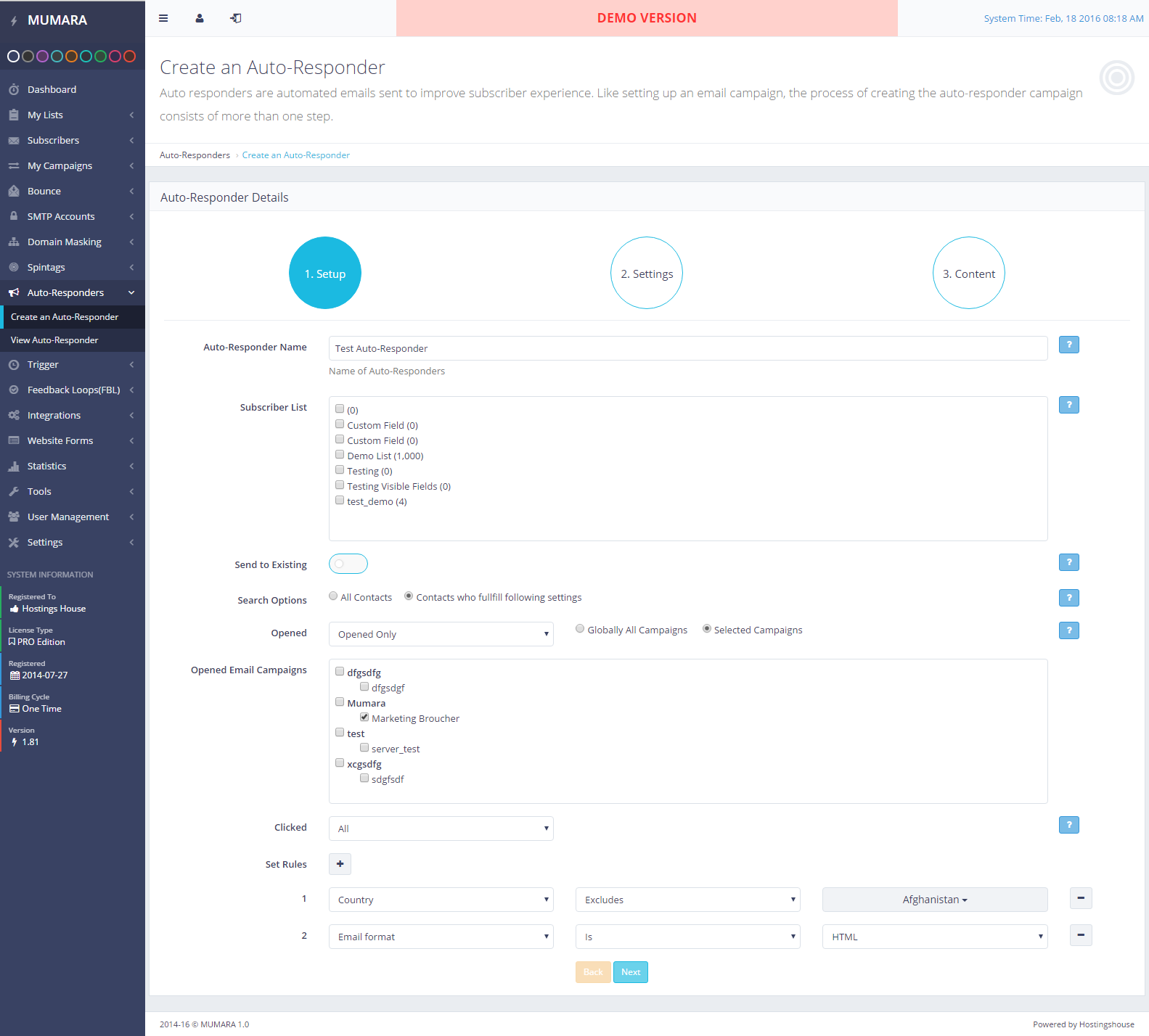Image resolution: width=1149 pixels, height=1036 pixels.
Task: Select the purple theme color circle
Action: pos(42,56)
